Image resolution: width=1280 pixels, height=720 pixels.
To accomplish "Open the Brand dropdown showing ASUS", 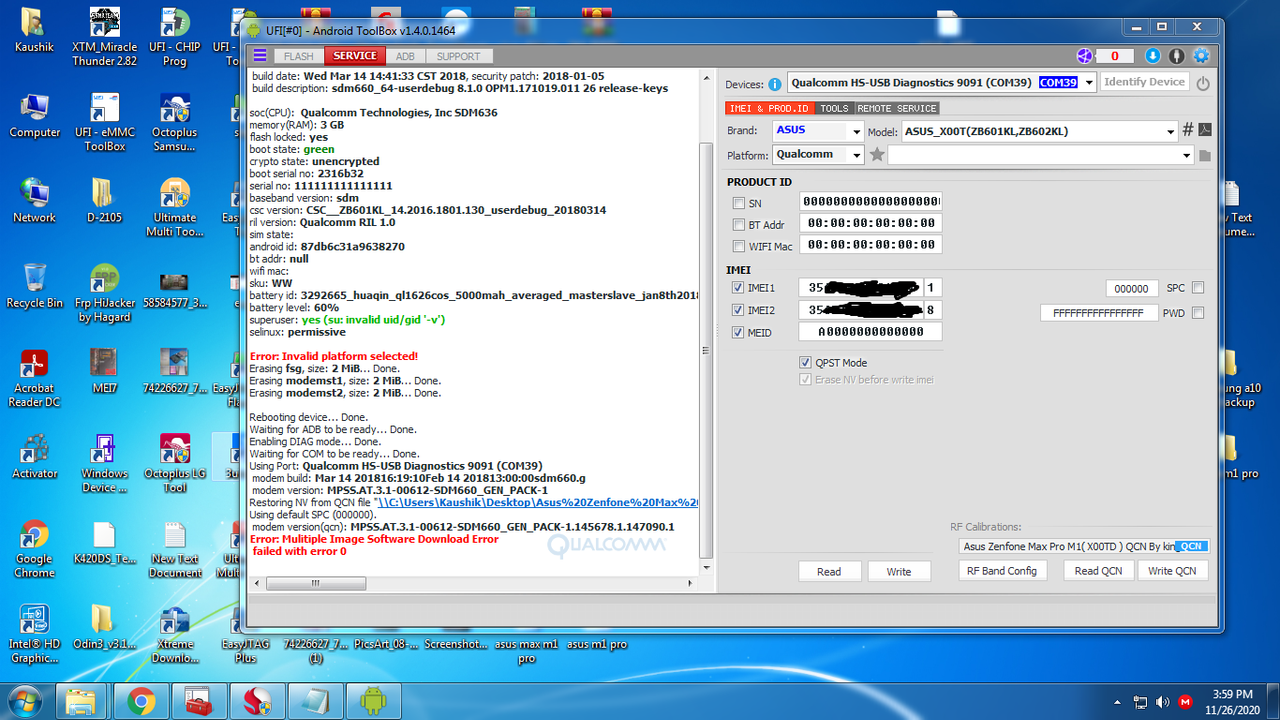I will tap(856, 131).
